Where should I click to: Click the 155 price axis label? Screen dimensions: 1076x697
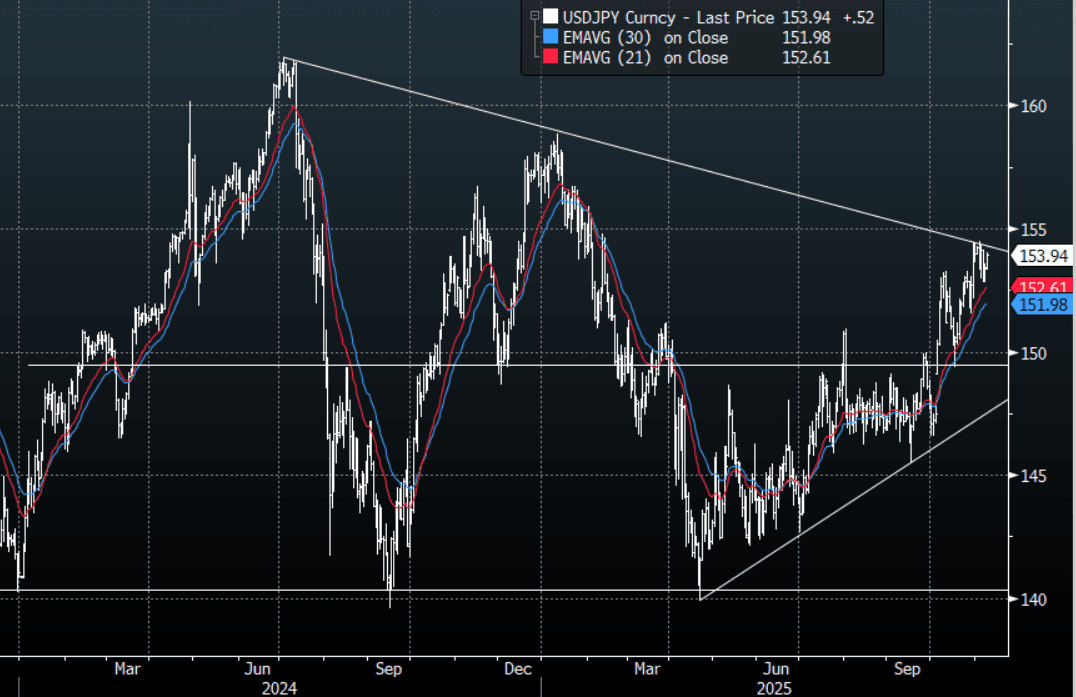point(1033,230)
